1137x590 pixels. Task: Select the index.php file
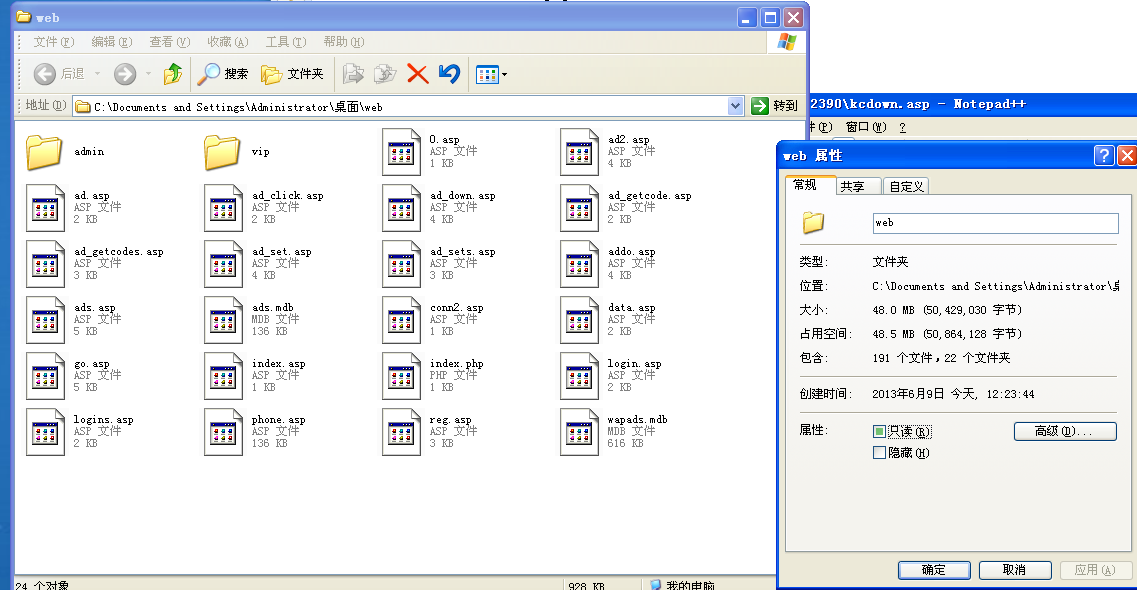(401, 375)
